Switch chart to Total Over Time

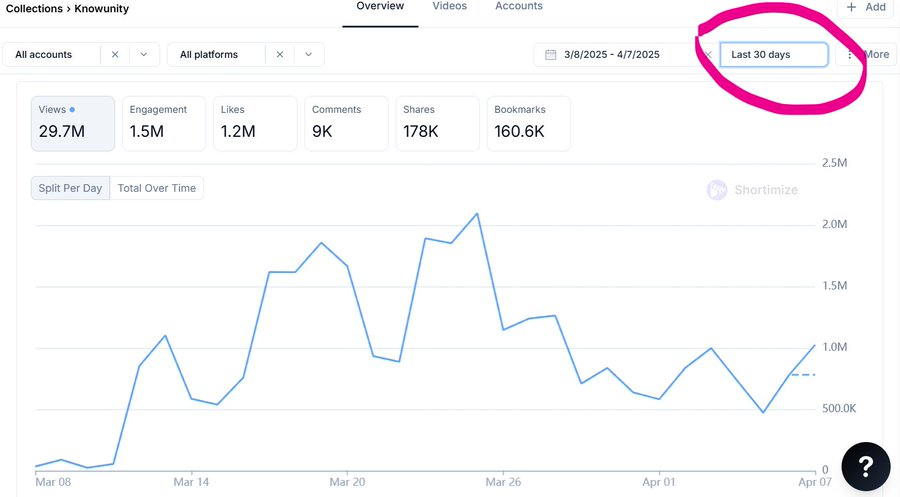coord(157,188)
